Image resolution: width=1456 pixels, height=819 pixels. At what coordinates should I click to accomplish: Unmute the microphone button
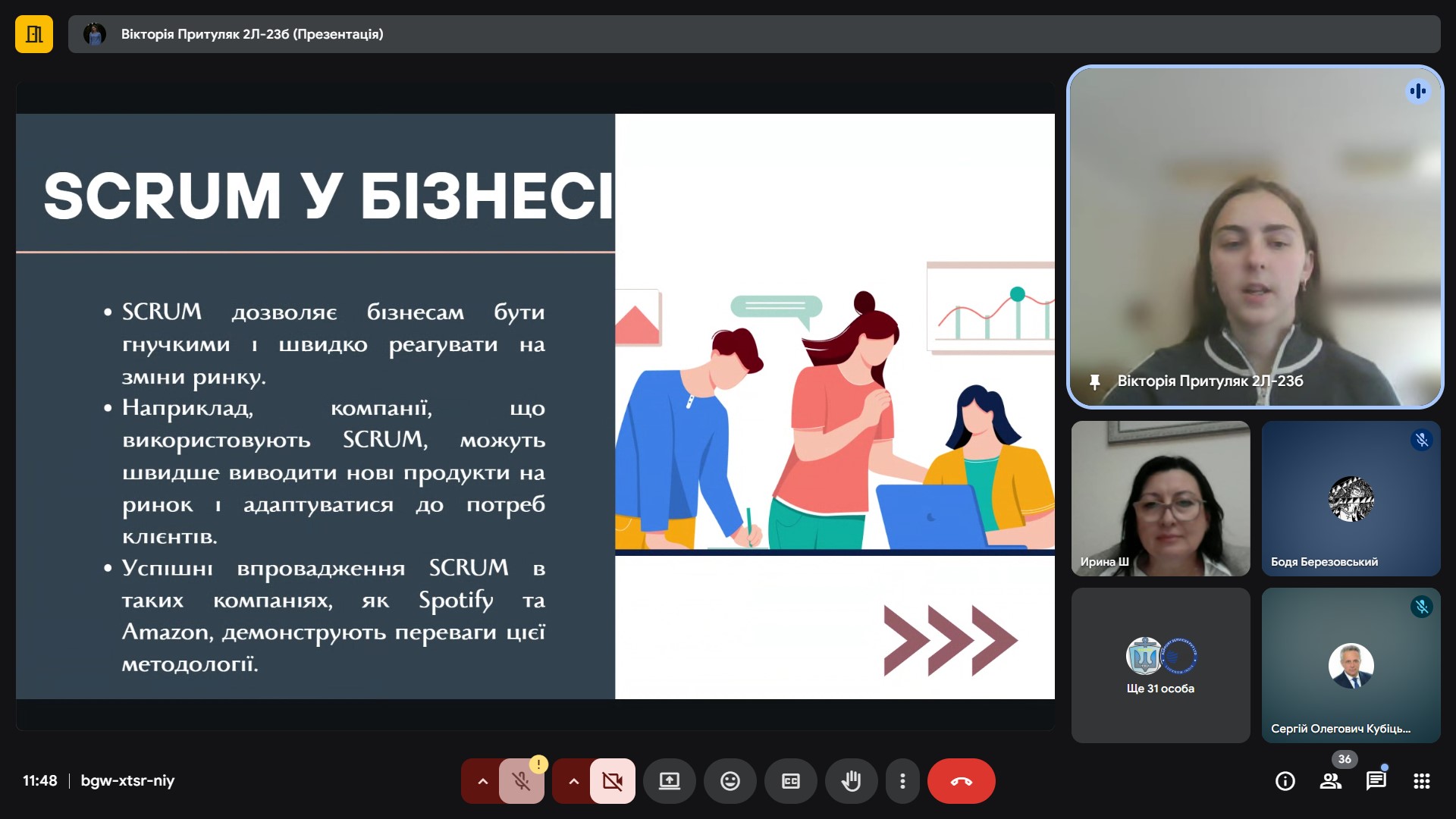pos(521,781)
